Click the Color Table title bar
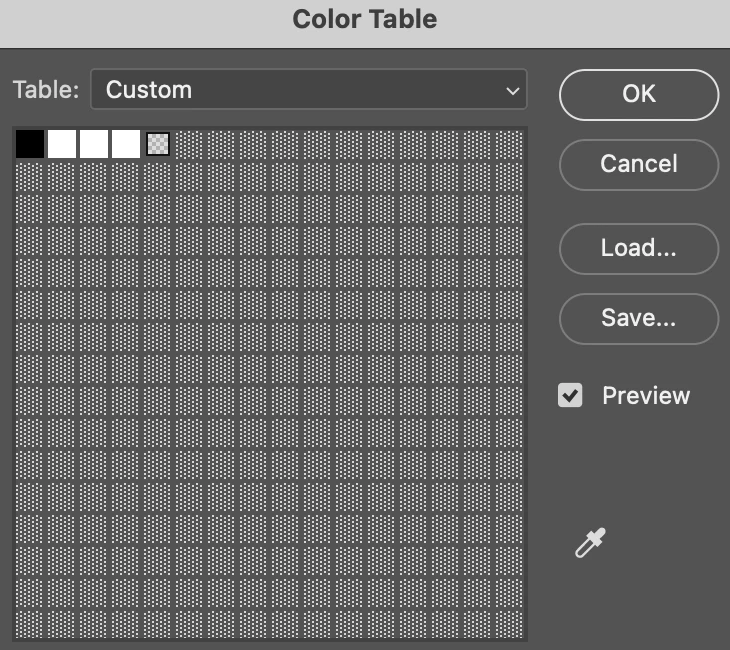This screenshot has height=650, width=730. [x=365, y=20]
